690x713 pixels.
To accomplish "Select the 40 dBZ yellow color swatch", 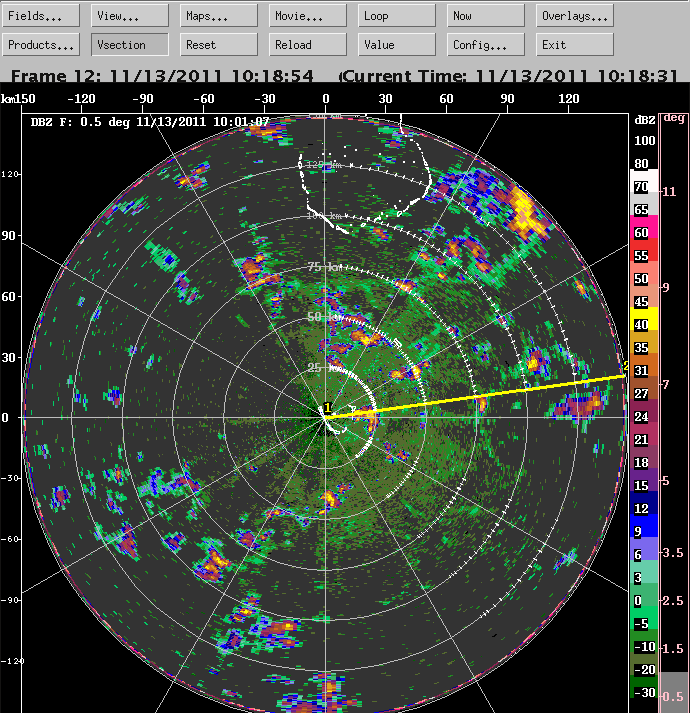I will (x=644, y=319).
